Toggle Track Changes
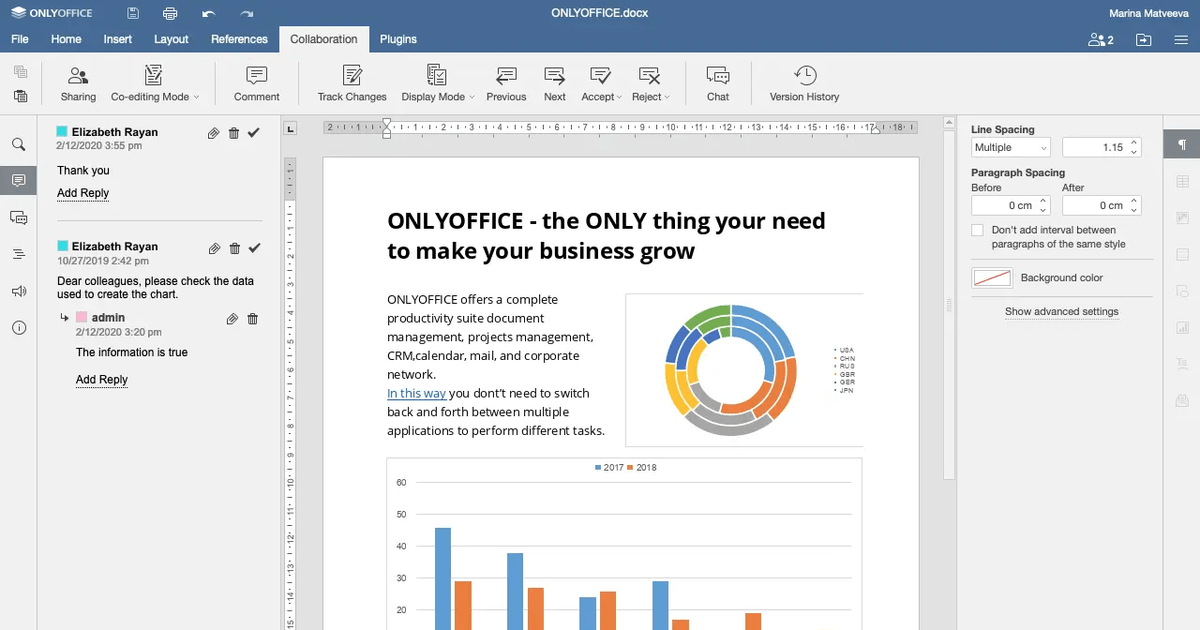The height and width of the screenshot is (630, 1200). coord(352,84)
